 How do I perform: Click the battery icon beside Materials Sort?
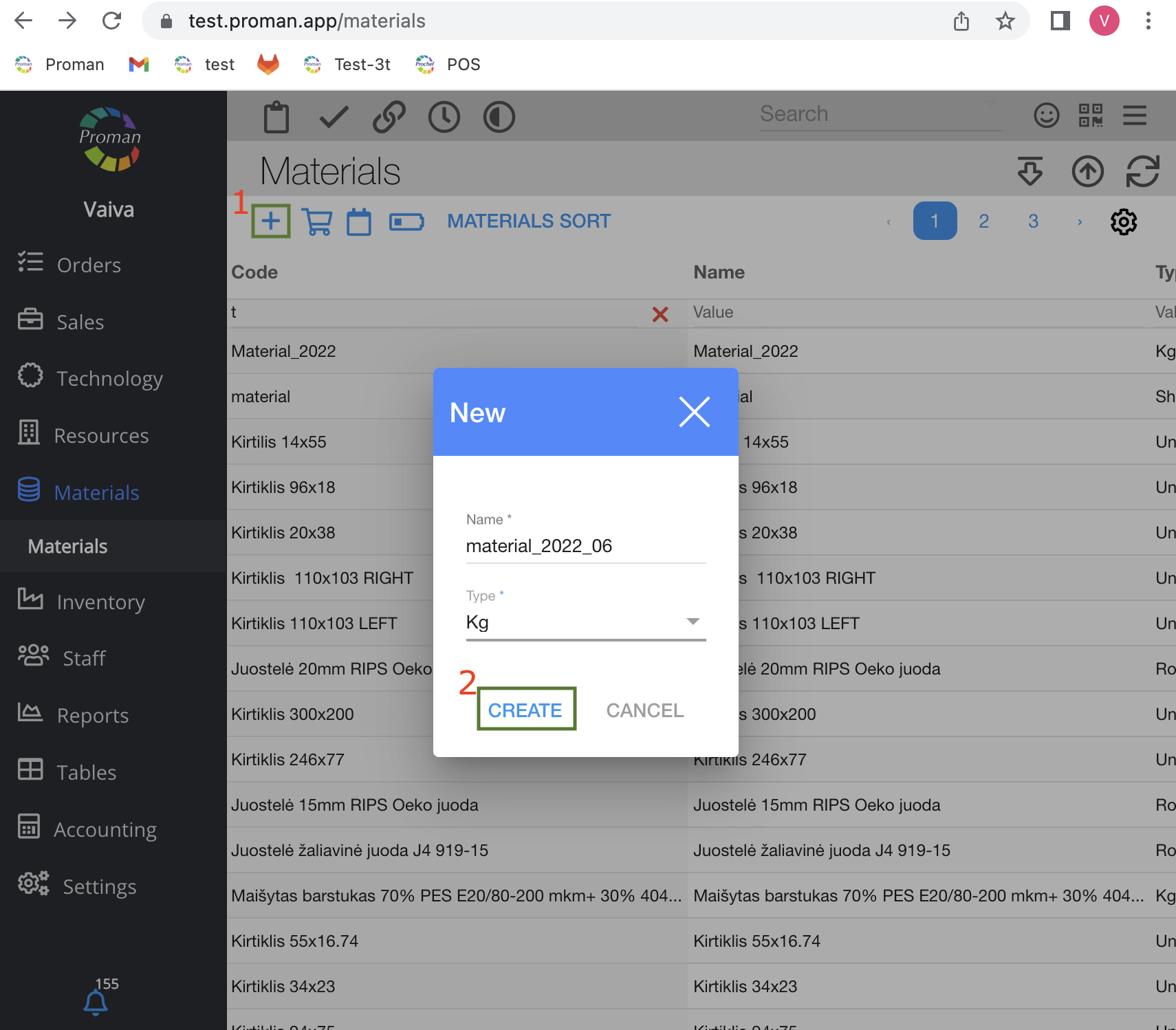point(406,221)
